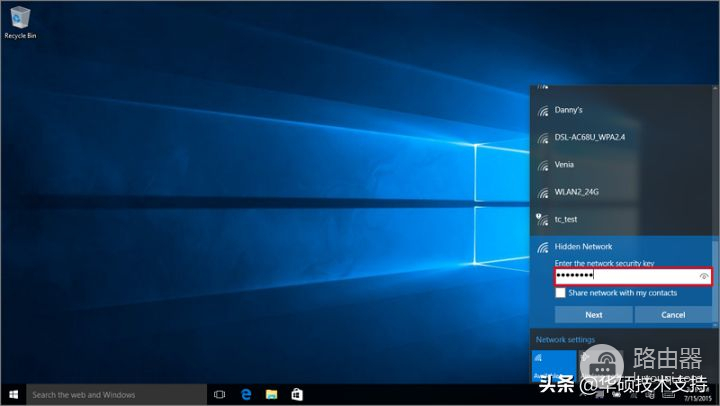Select the Danny's Wi-Fi network
This screenshot has height=406, width=720.
tap(568, 110)
